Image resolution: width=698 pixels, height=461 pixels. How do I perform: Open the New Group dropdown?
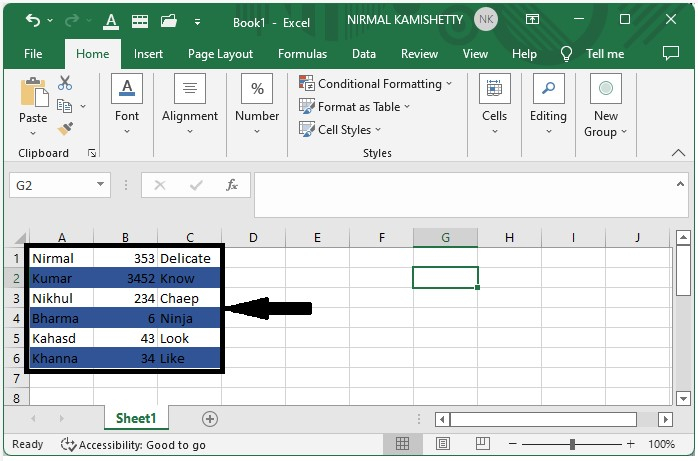(605, 107)
